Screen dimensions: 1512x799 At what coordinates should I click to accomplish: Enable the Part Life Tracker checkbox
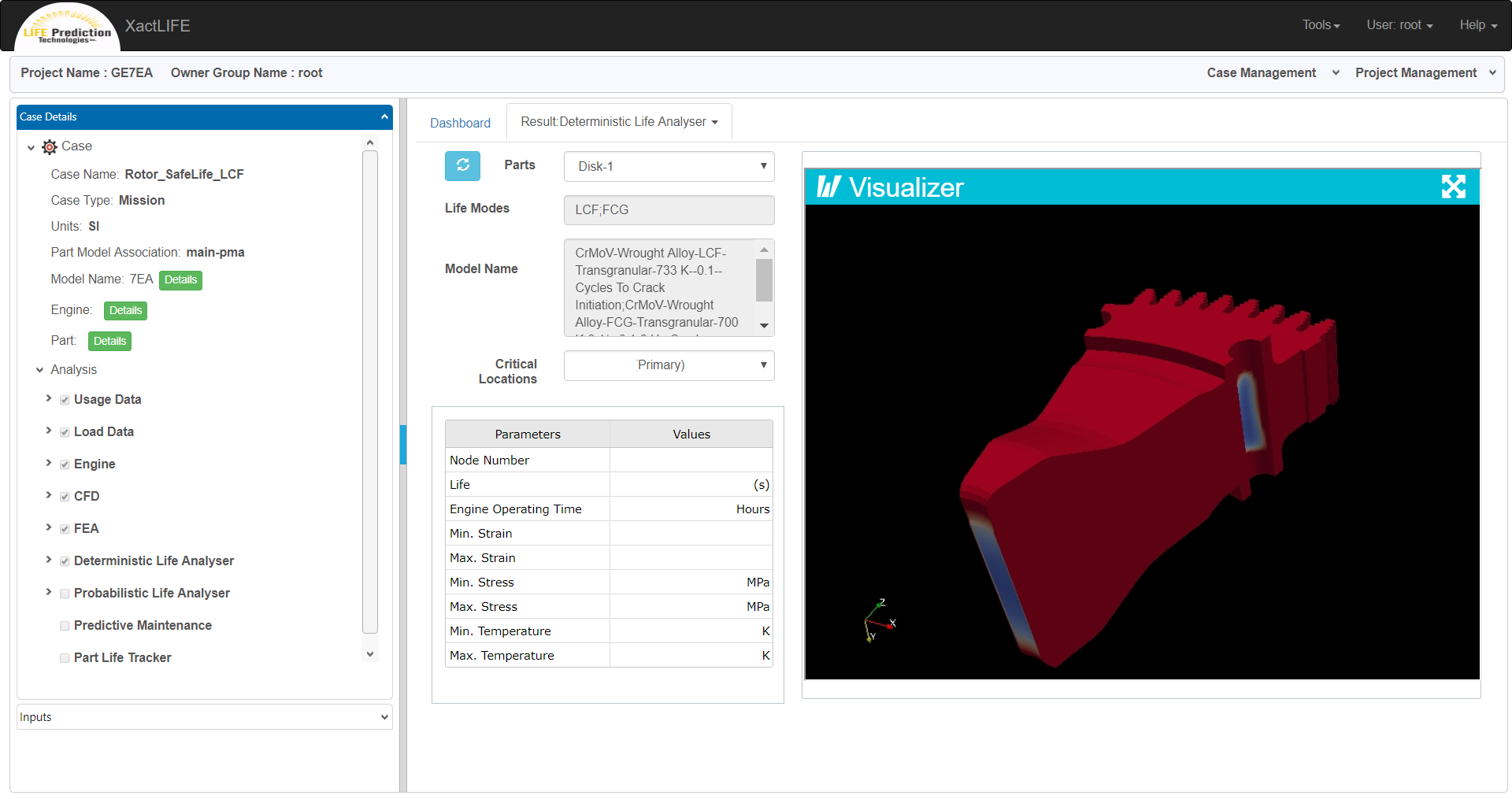pos(65,658)
